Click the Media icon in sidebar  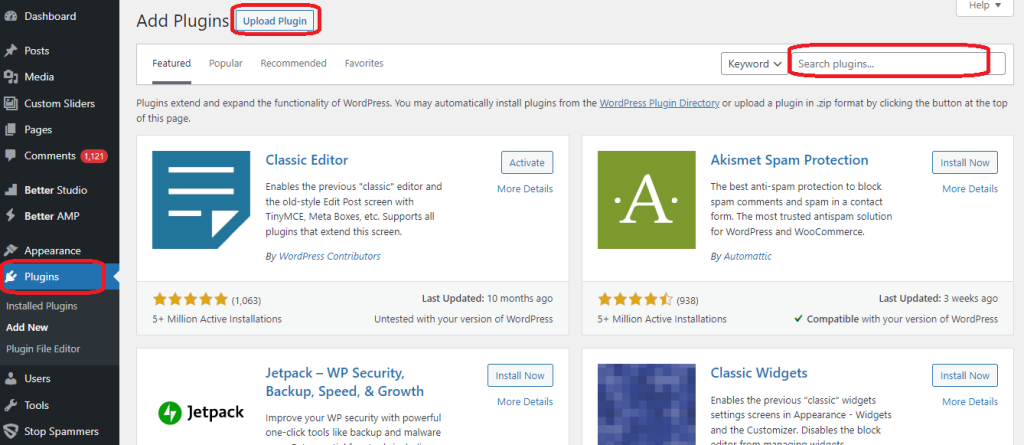(x=10, y=77)
